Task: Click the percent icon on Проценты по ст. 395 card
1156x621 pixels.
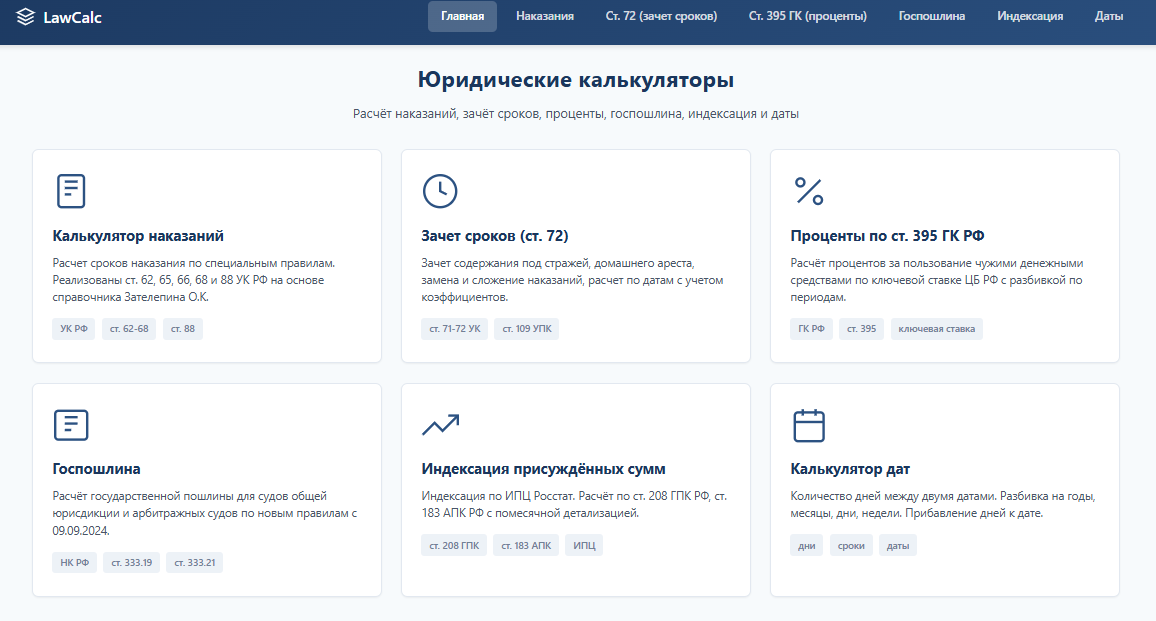Action: point(809,191)
